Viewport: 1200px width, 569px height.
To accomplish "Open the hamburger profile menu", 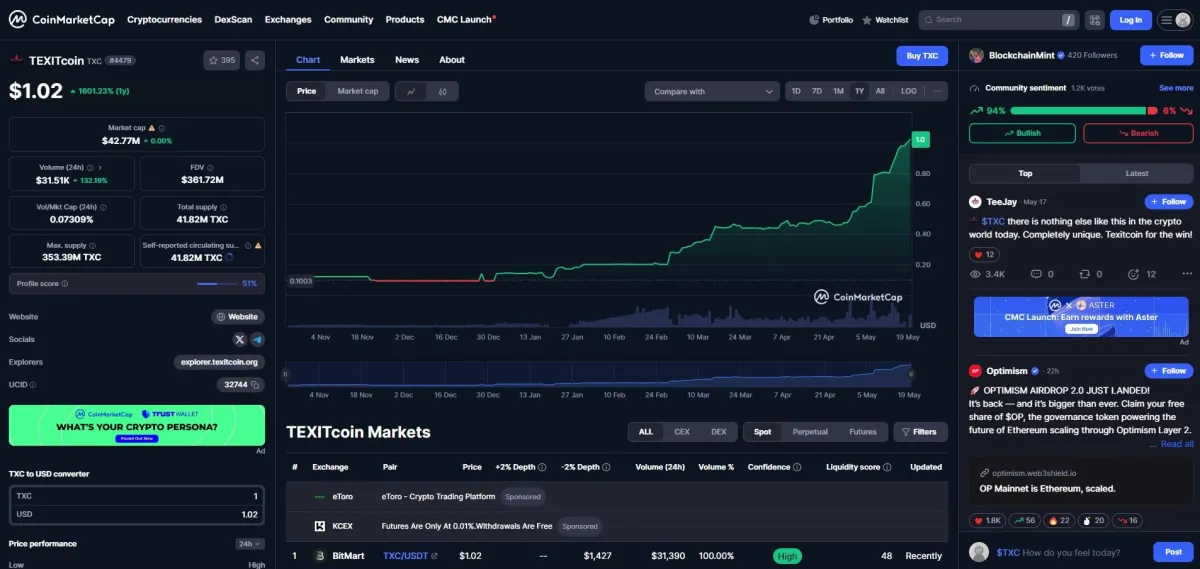I will pyautogui.click(x=1174, y=19).
